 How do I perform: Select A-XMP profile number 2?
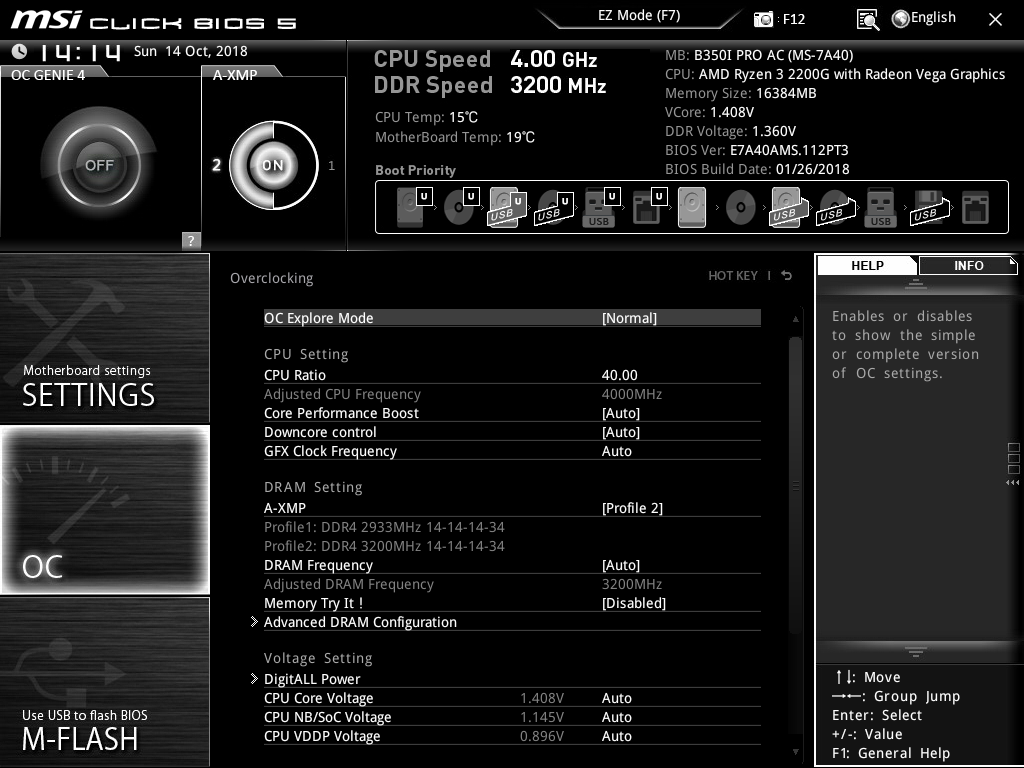(x=216, y=165)
